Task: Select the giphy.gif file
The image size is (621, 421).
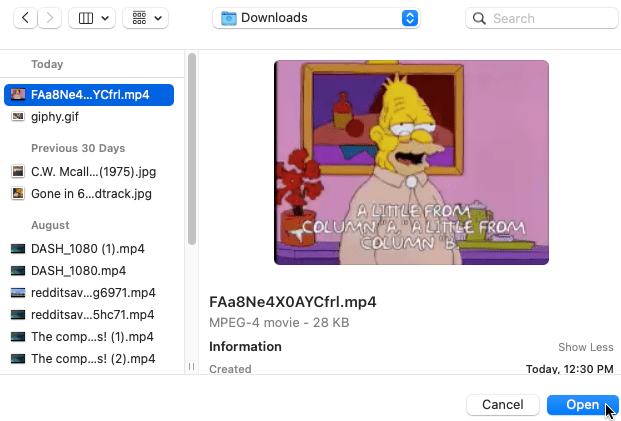Action: tap(89, 117)
